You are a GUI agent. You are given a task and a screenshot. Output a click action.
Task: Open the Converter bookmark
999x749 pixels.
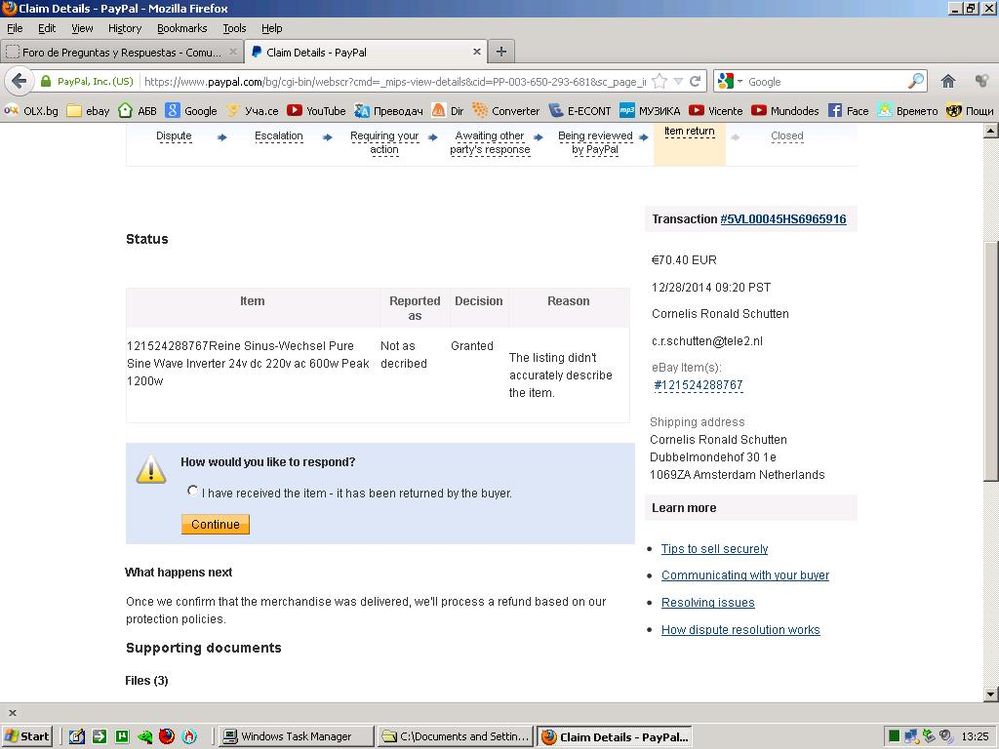tap(507, 111)
